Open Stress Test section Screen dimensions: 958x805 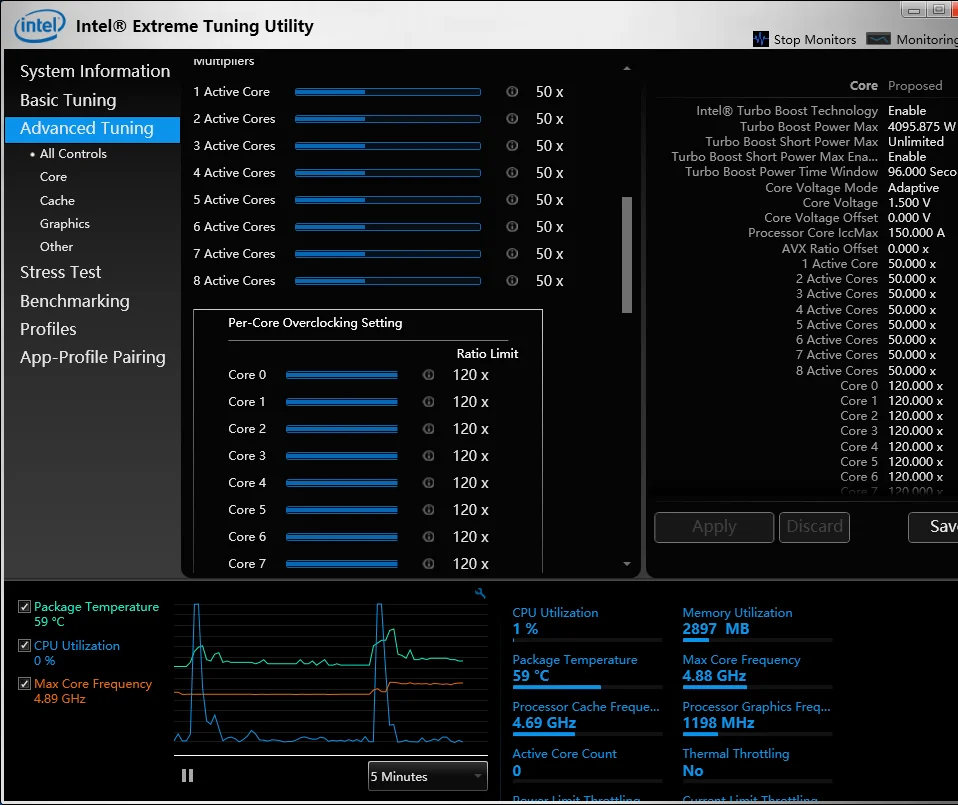(60, 272)
